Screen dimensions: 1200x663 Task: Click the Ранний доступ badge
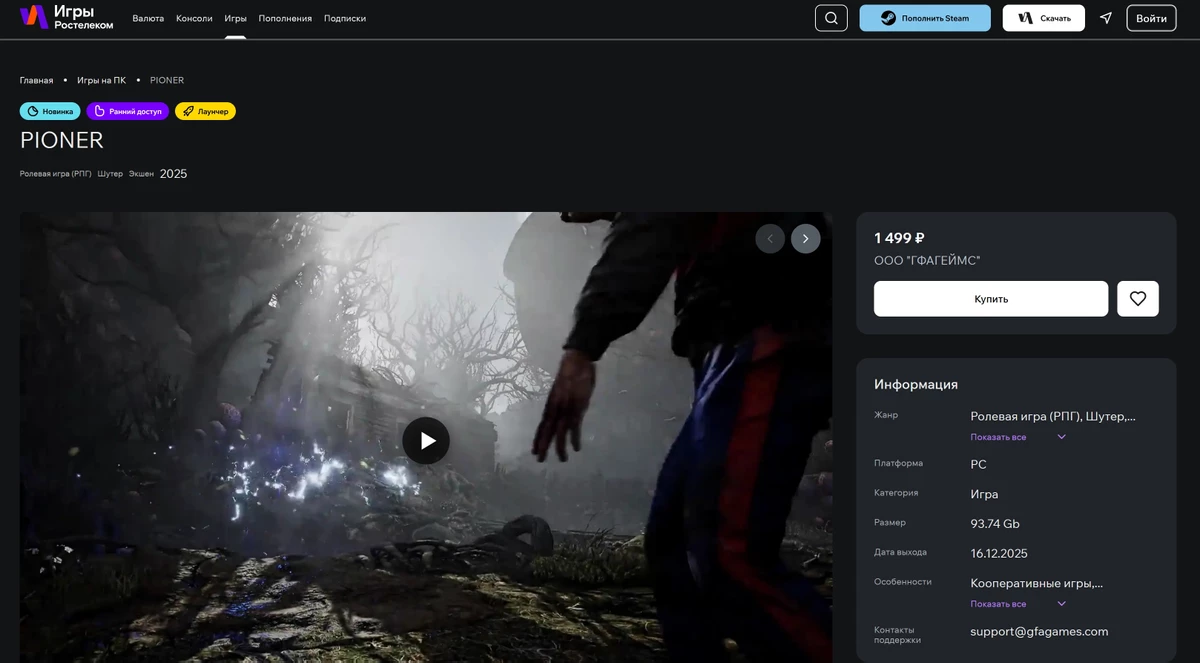click(127, 111)
